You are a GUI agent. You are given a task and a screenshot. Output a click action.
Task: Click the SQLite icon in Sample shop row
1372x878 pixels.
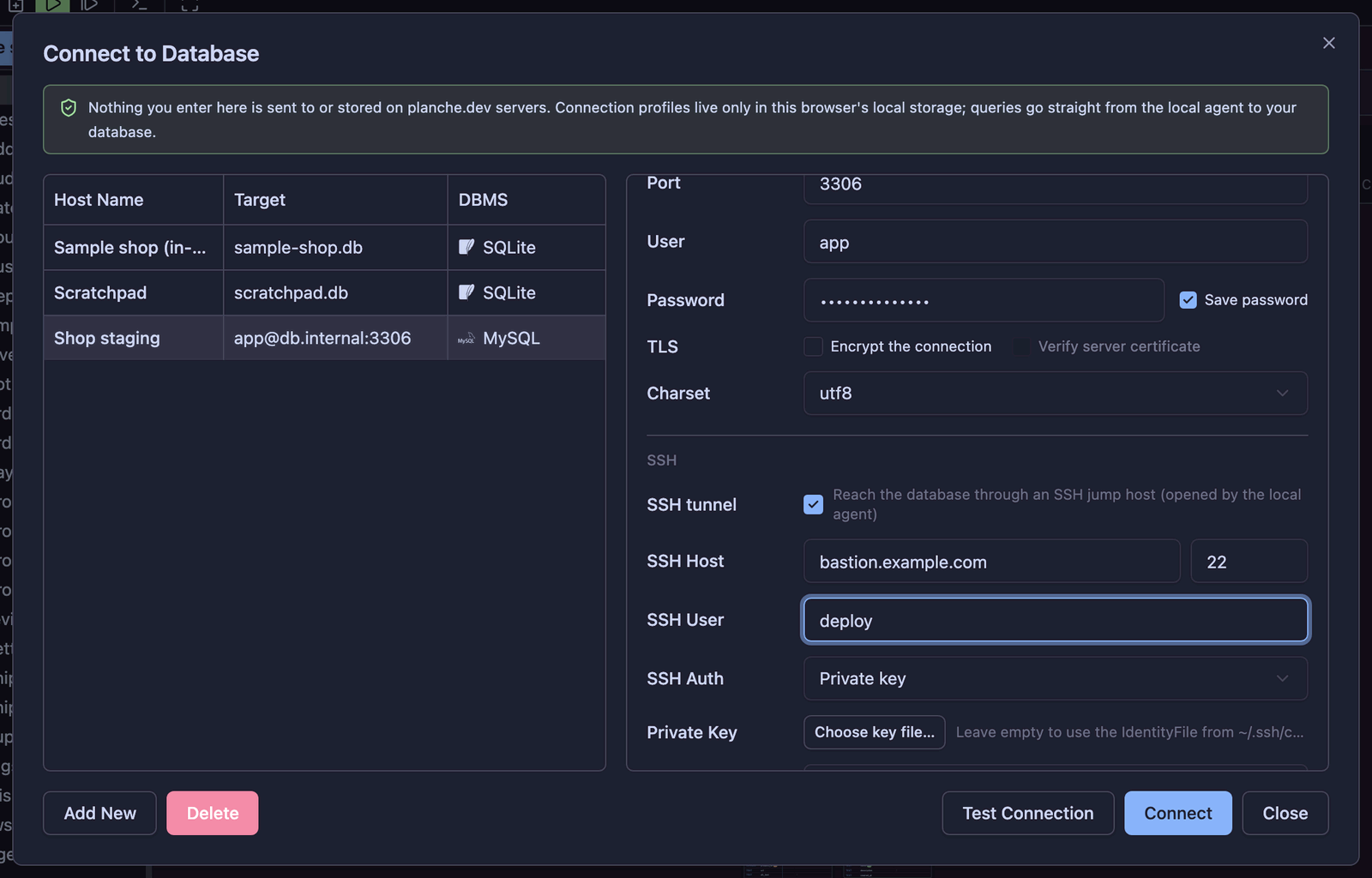(466, 247)
